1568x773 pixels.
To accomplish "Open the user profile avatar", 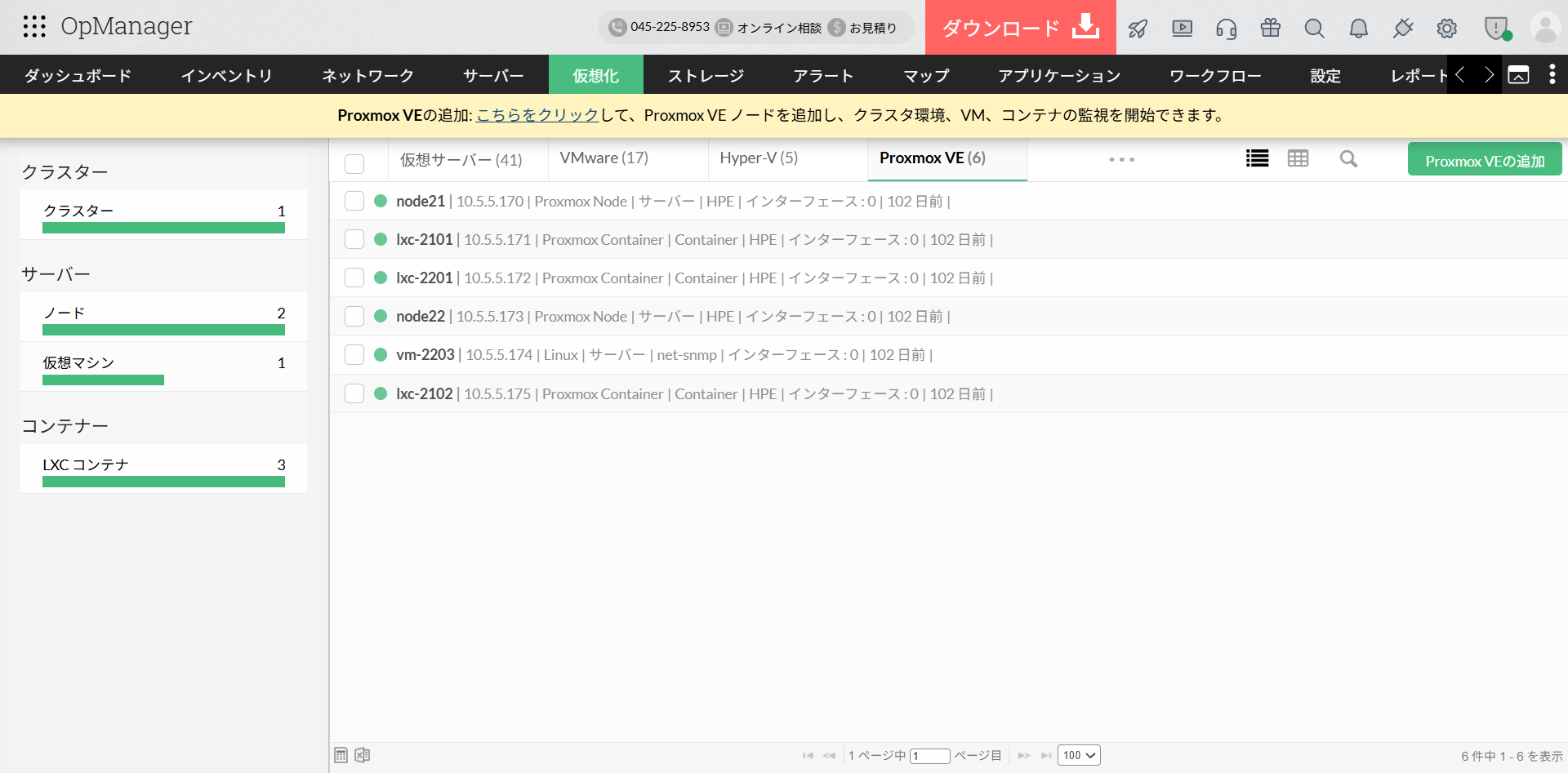I will click(x=1545, y=27).
